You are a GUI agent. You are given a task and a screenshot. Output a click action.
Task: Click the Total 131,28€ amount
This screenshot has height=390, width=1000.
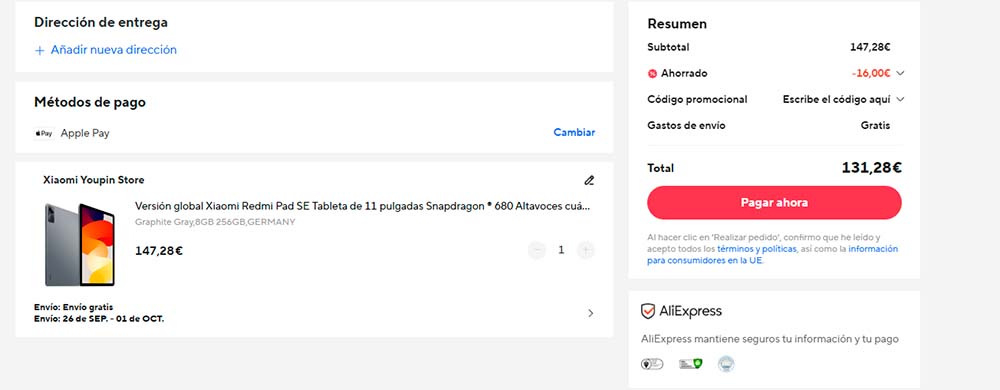click(871, 168)
